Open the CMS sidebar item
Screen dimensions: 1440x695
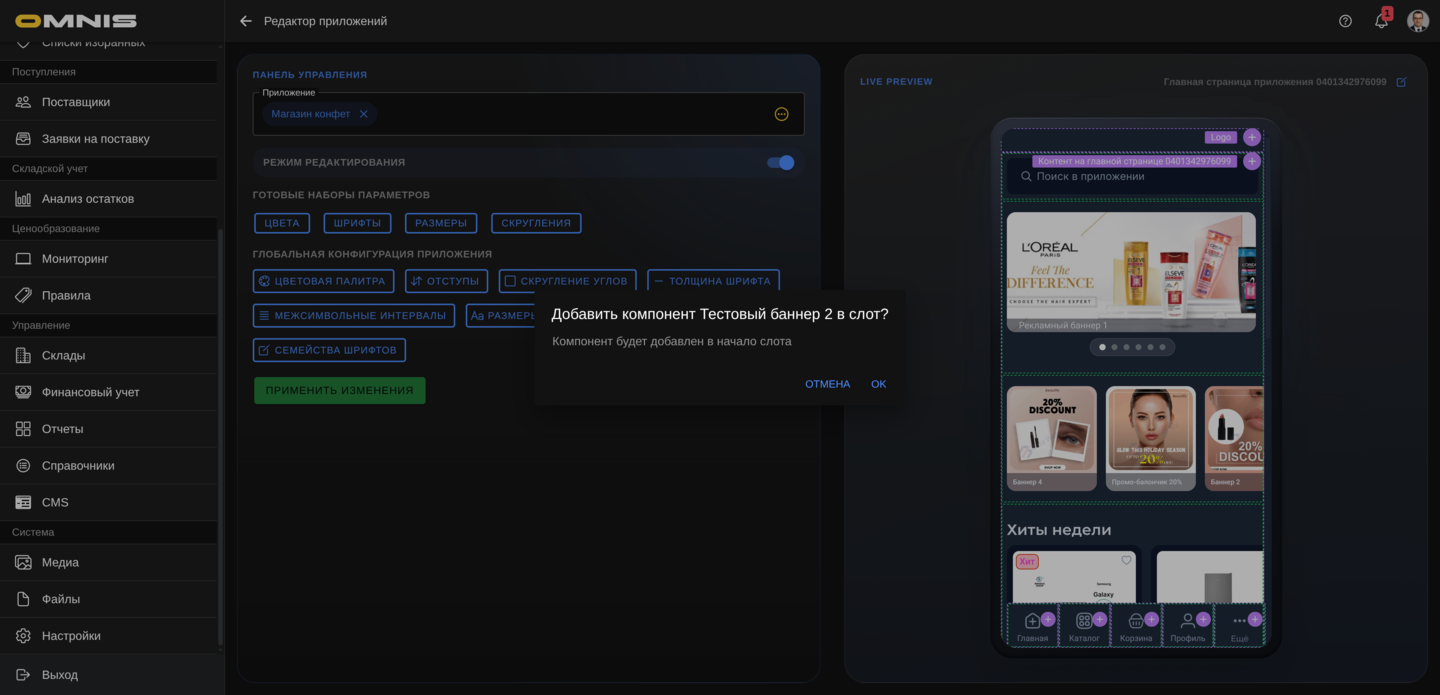[55, 502]
